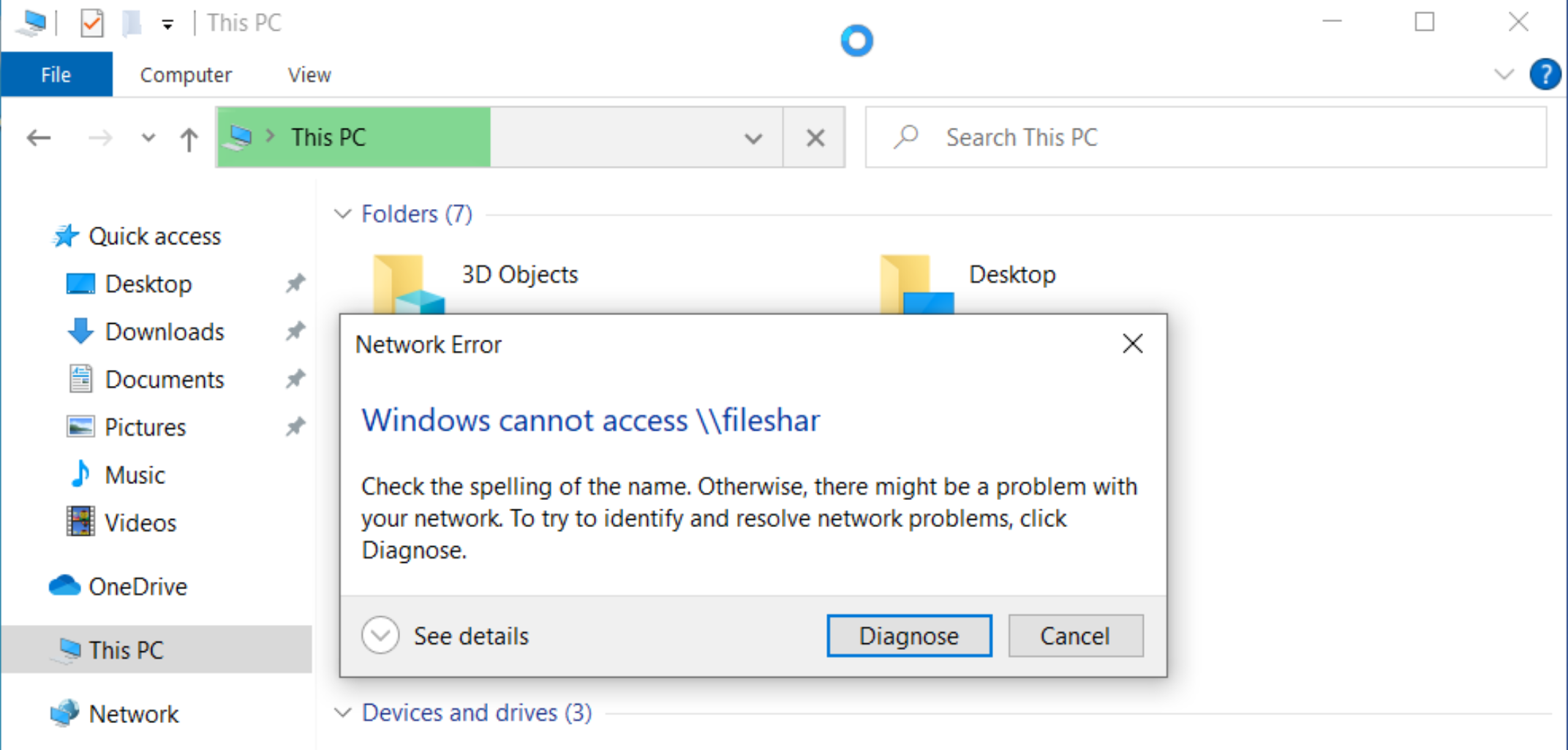The width and height of the screenshot is (1568, 750).
Task: Open the Recent locations dropdown
Action: coord(148,137)
